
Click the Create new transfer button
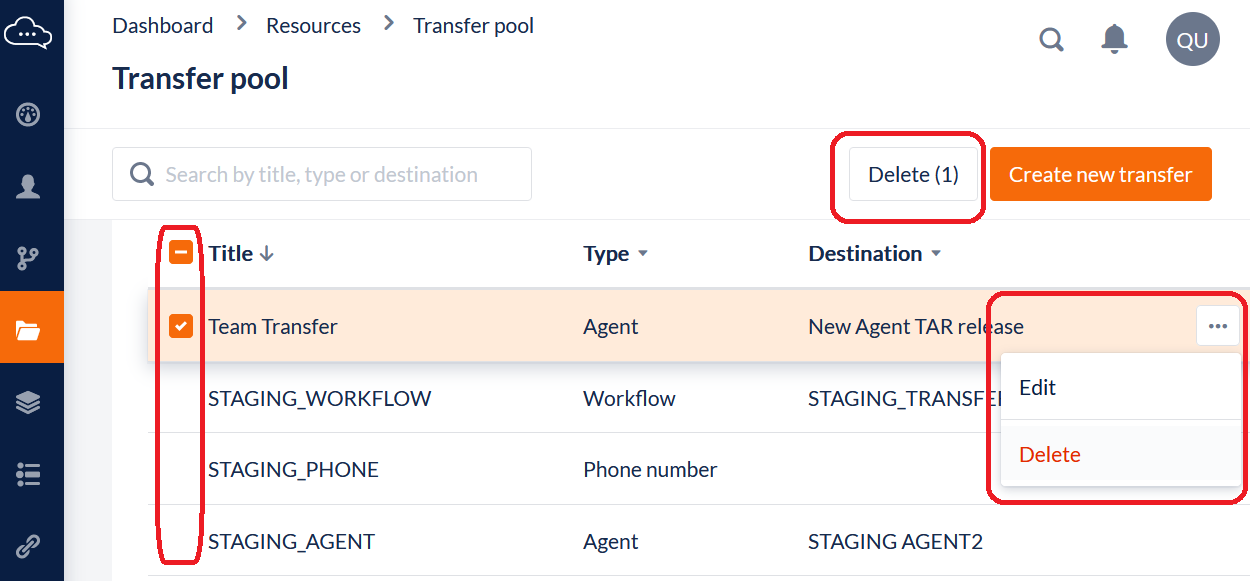coord(1100,175)
